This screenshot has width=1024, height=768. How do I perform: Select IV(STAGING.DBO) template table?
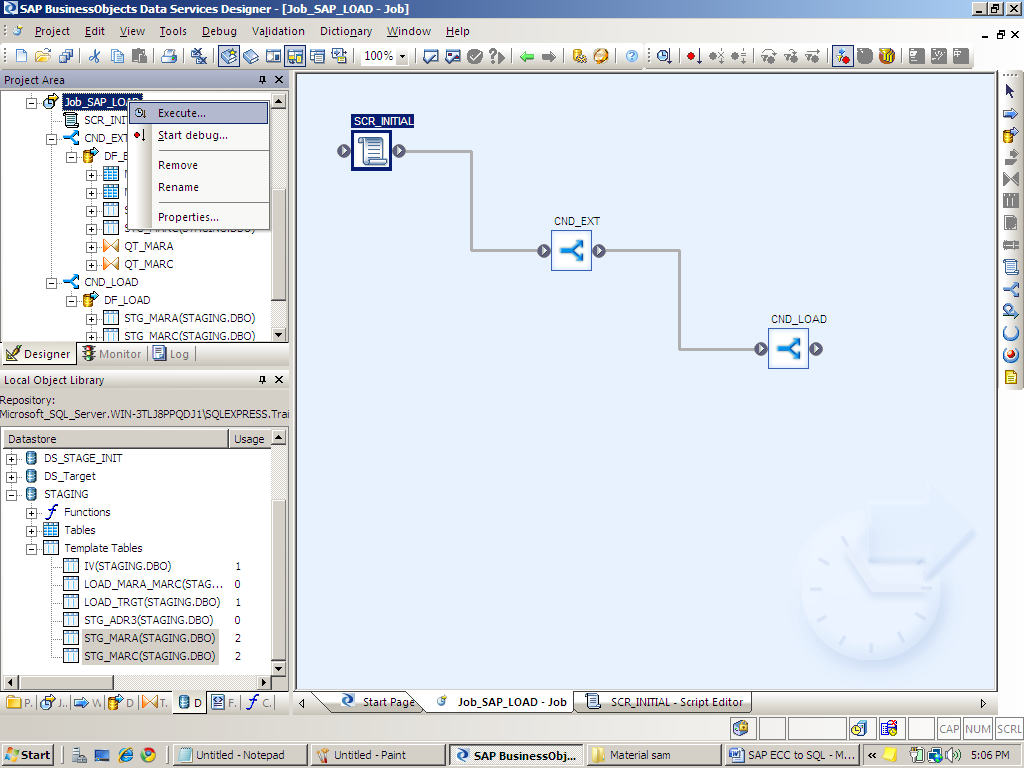click(127, 566)
